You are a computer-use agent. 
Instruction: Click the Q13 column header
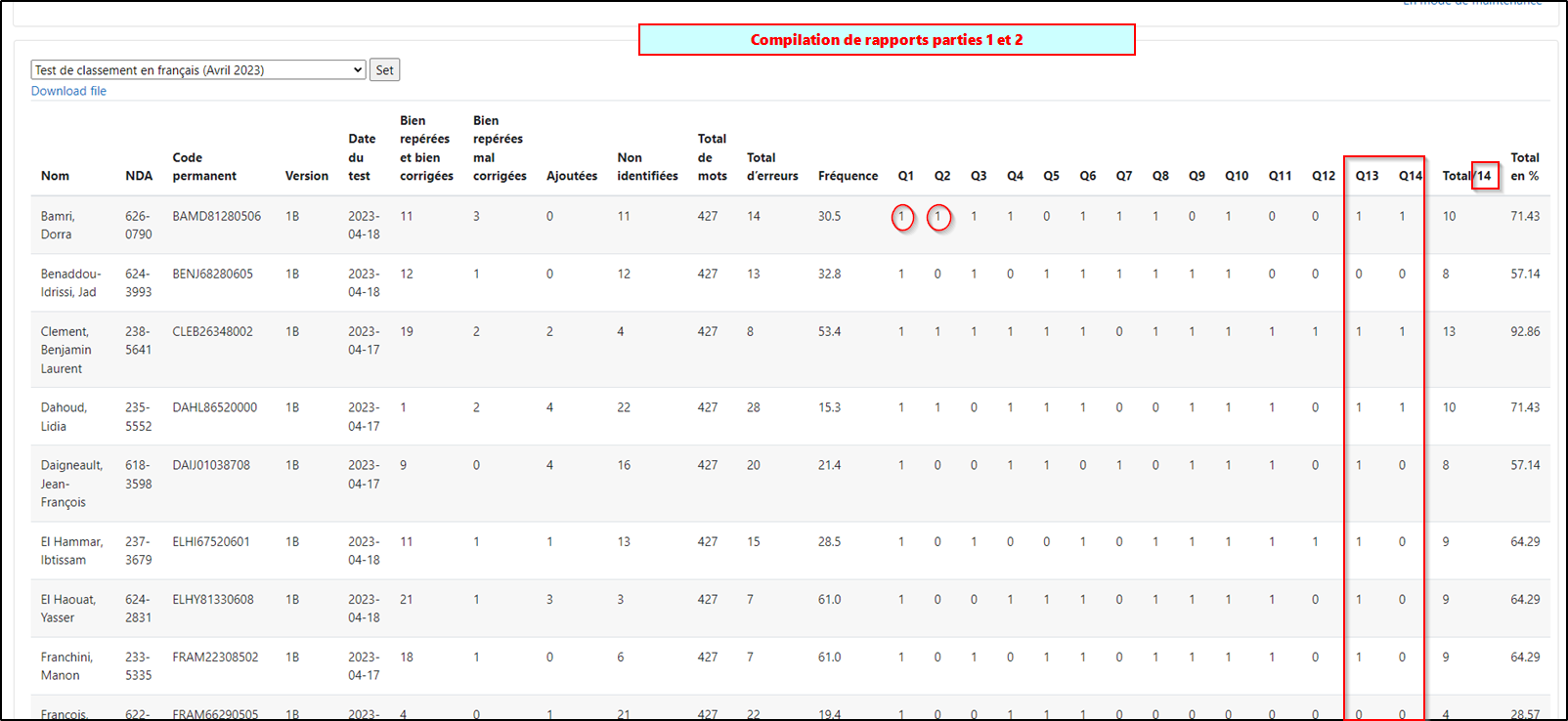1367,176
